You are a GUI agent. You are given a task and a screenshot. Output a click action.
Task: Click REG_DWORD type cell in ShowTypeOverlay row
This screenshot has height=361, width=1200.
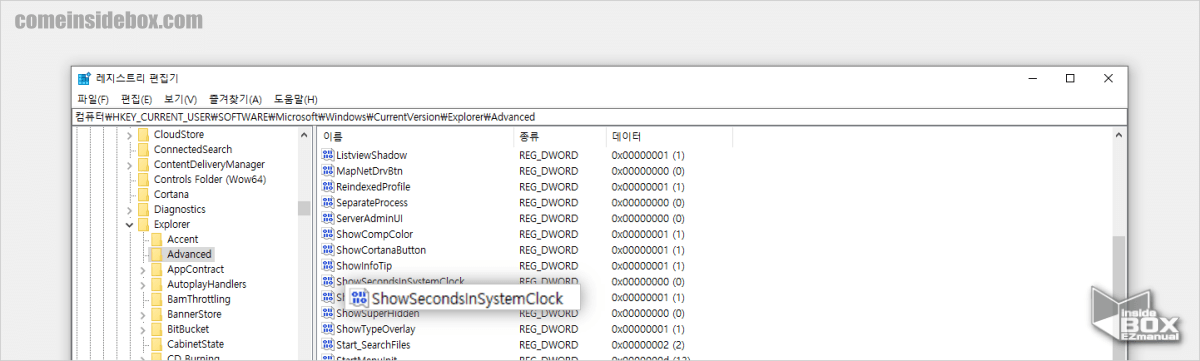tap(548, 329)
